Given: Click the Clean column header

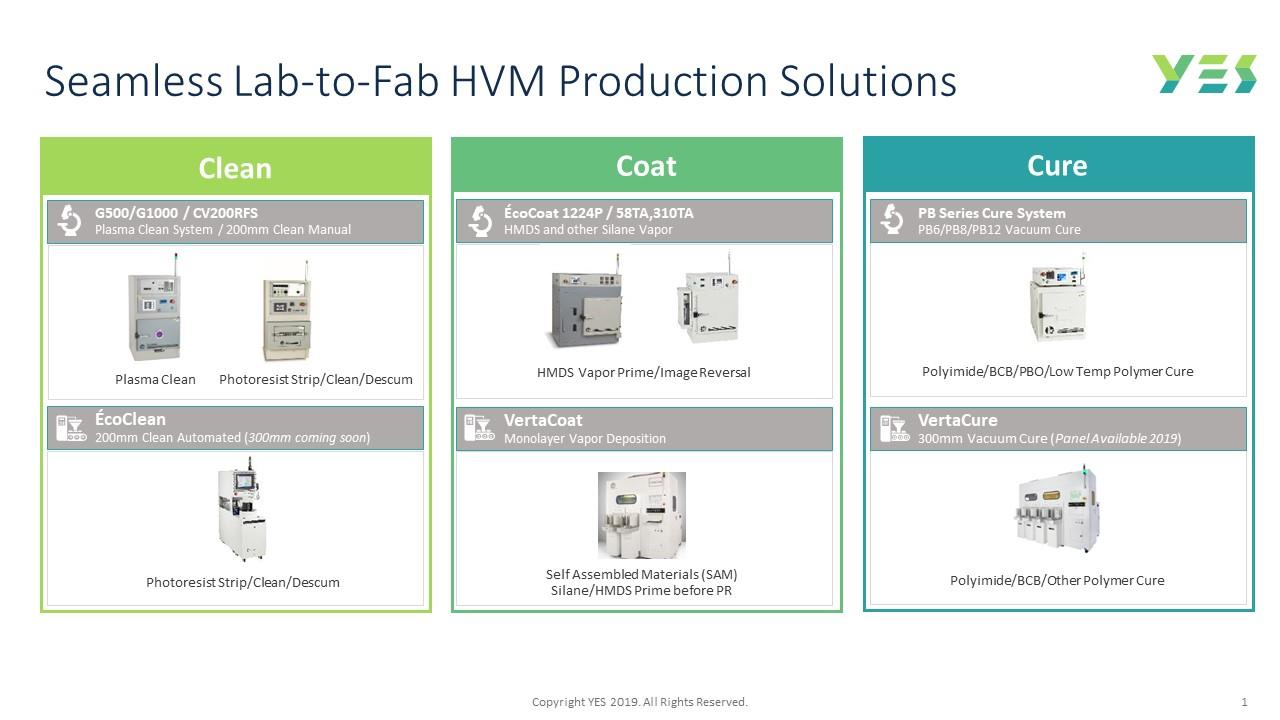Looking at the screenshot, I should [x=236, y=167].
